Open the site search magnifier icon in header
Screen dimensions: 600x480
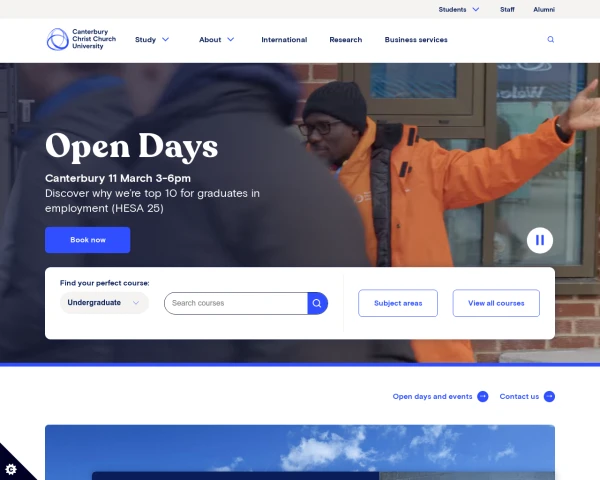click(x=551, y=39)
